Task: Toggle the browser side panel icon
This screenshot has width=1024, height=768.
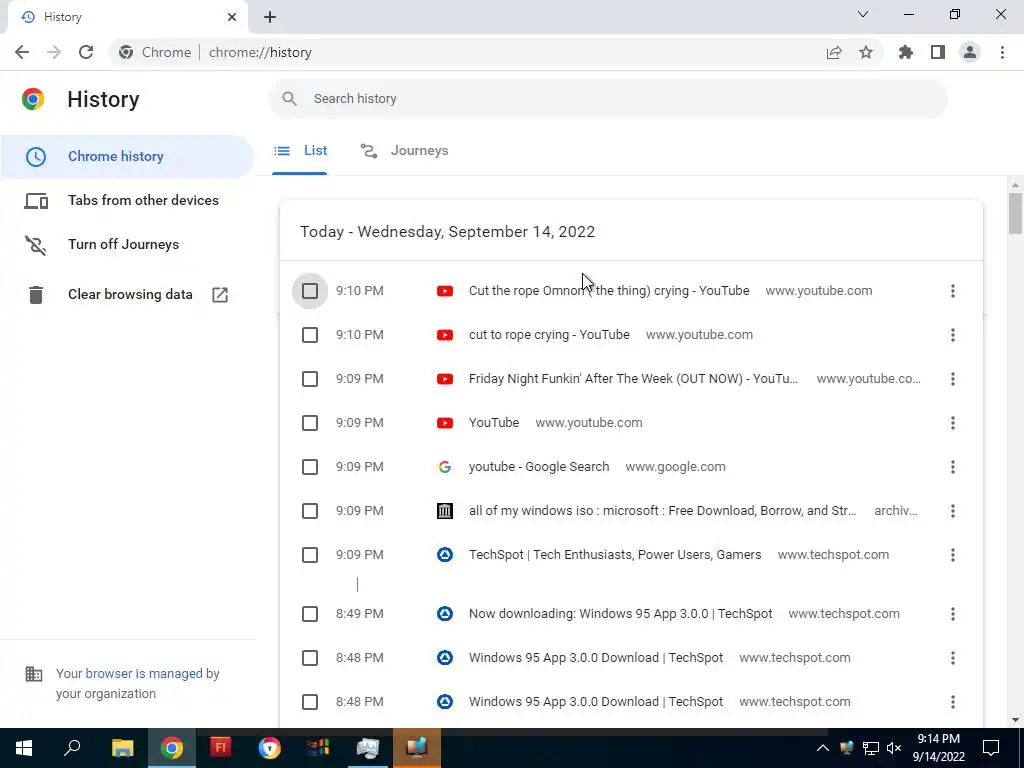Action: [x=938, y=52]
